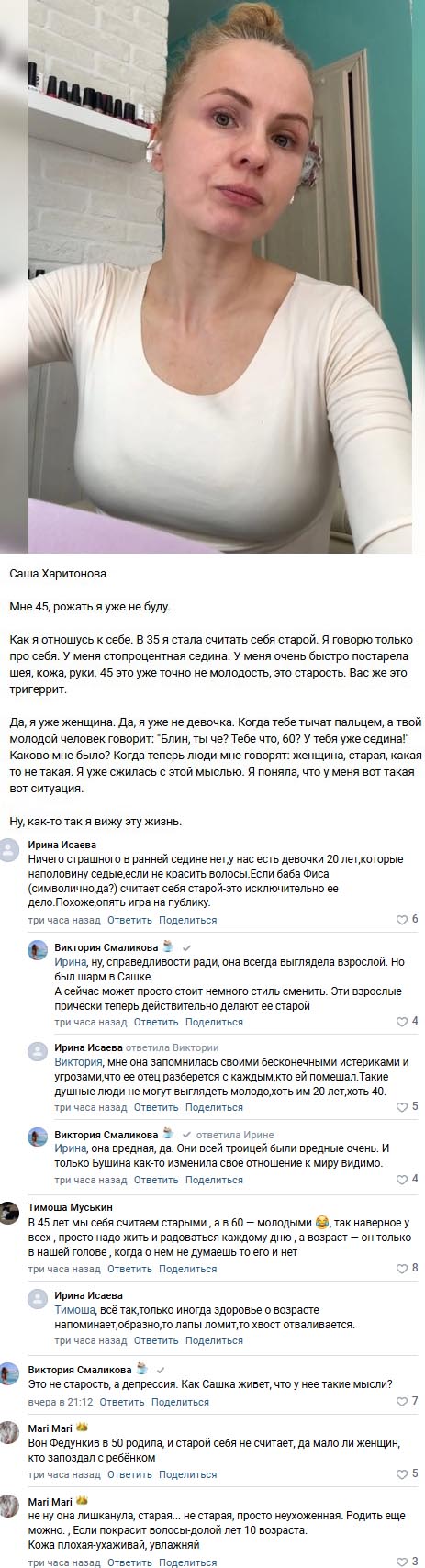Screen dimensions: 425x1568
Task: Like the depression comment with 7 likes
Action: pyautogui.click(x=407, y=1402)
